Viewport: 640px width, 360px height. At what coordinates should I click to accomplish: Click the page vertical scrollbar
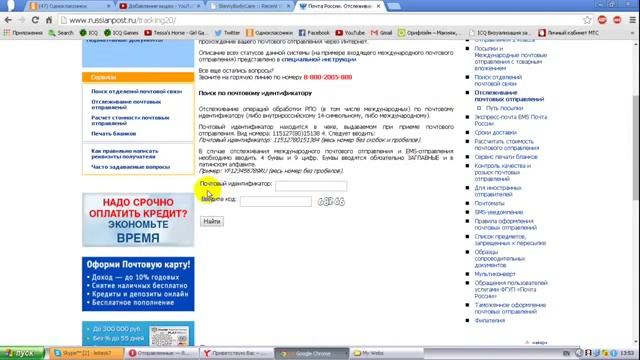tap(636, 147)
